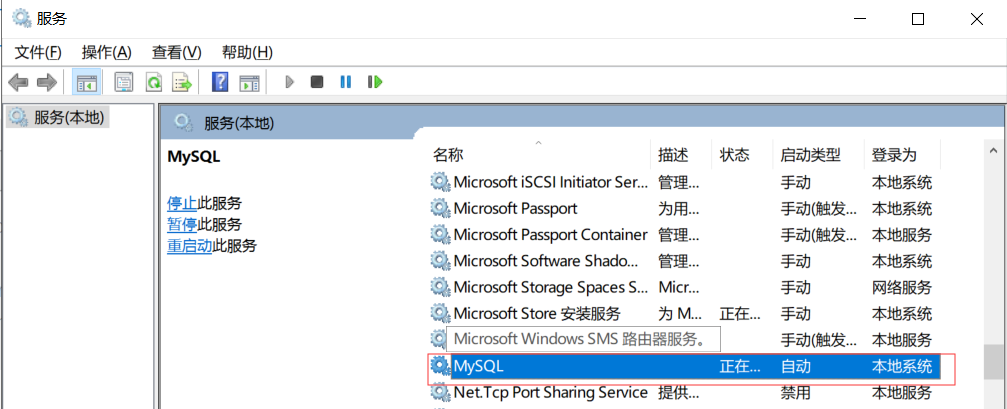Click gear icon of MySQL service
This screenshot has height=409, width=1007.
439,366
